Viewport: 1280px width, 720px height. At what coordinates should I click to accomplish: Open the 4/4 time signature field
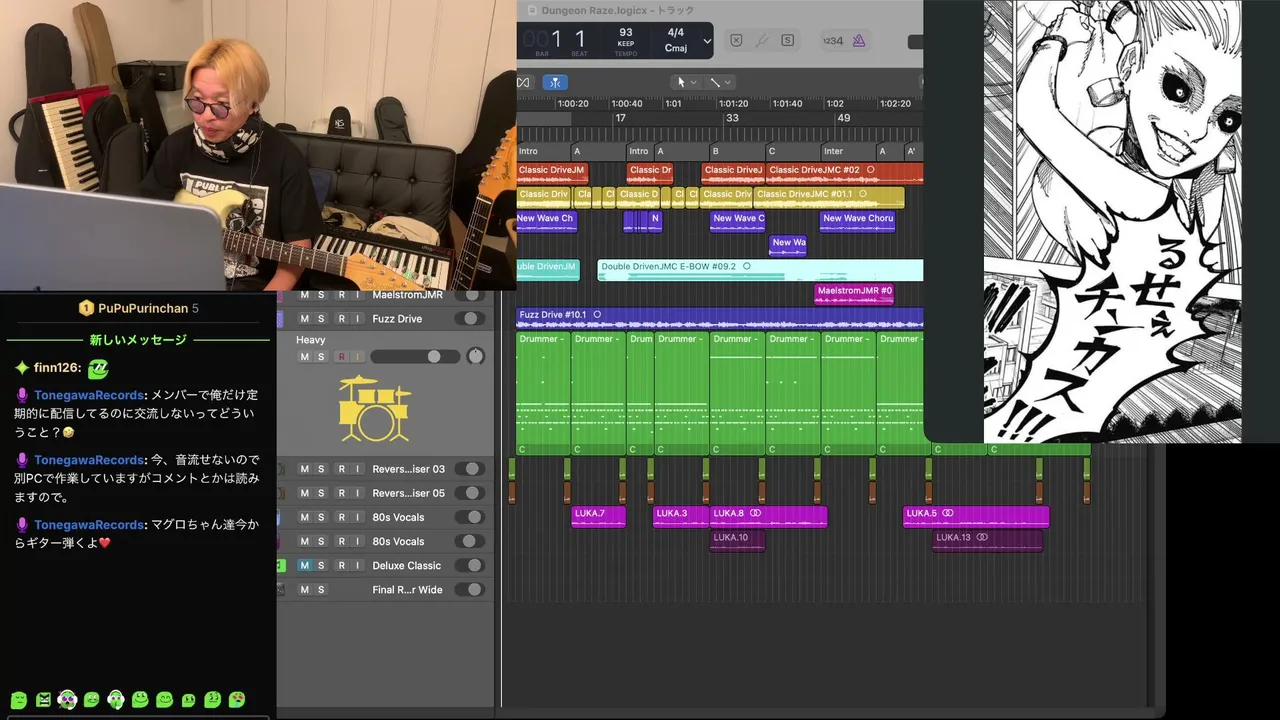[676, 33]
